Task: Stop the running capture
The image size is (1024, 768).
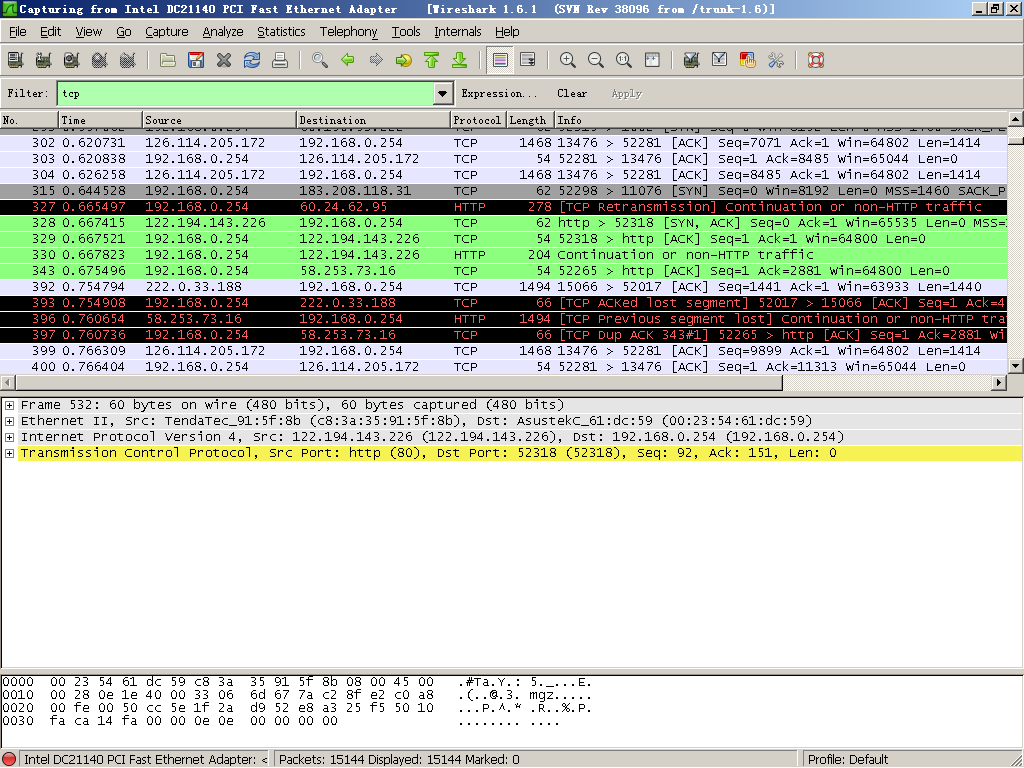Action: [x=100, y=60]
